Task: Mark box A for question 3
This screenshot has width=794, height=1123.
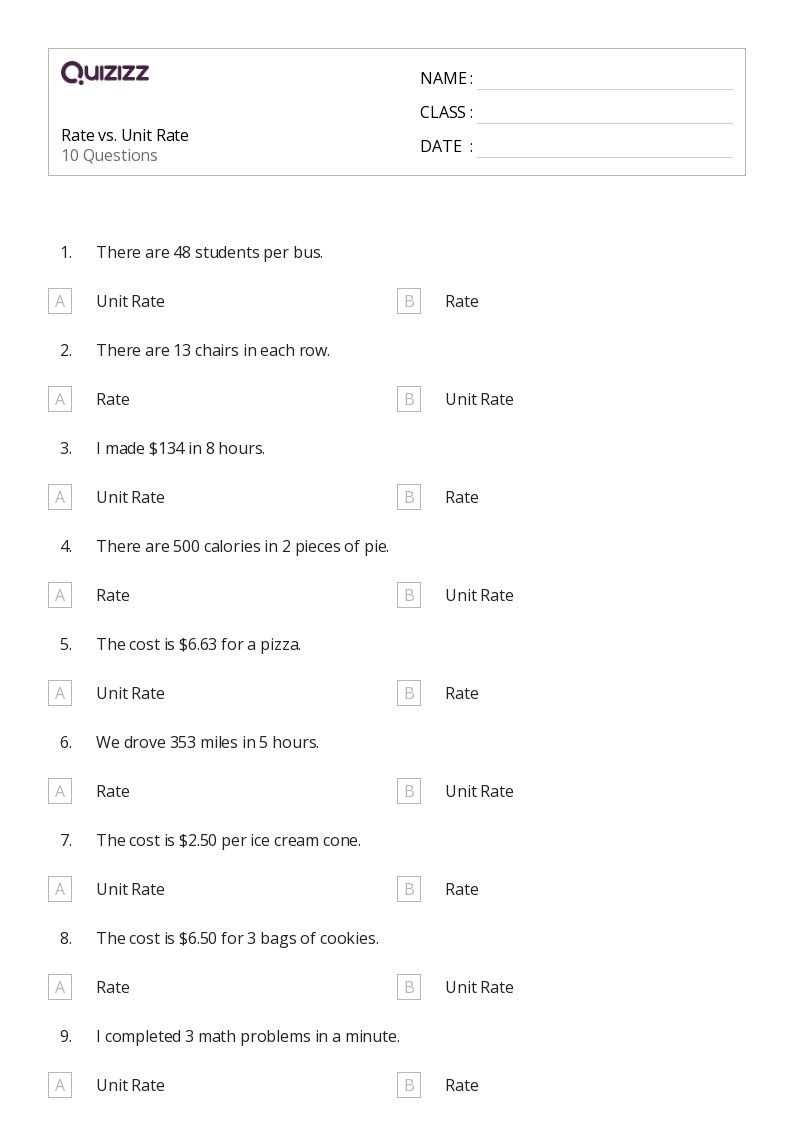Action: tap(60, 497)
